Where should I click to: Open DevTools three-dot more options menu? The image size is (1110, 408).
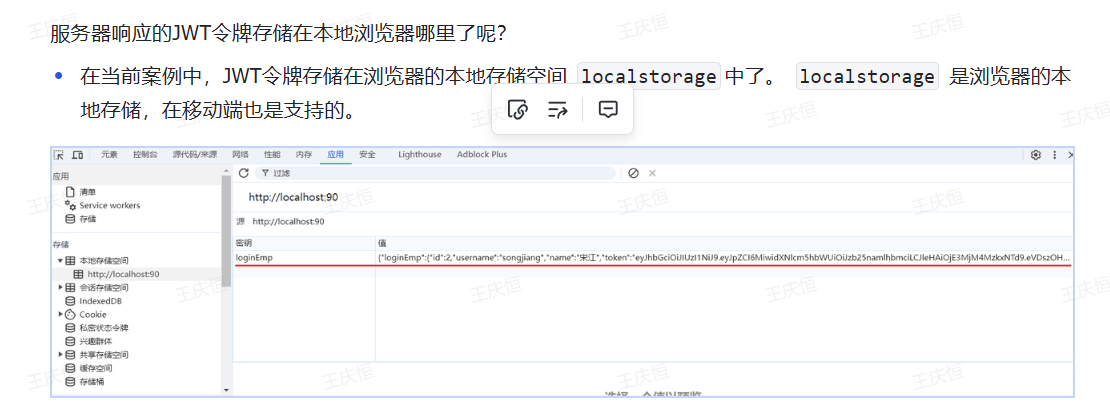coord(1054,155)
